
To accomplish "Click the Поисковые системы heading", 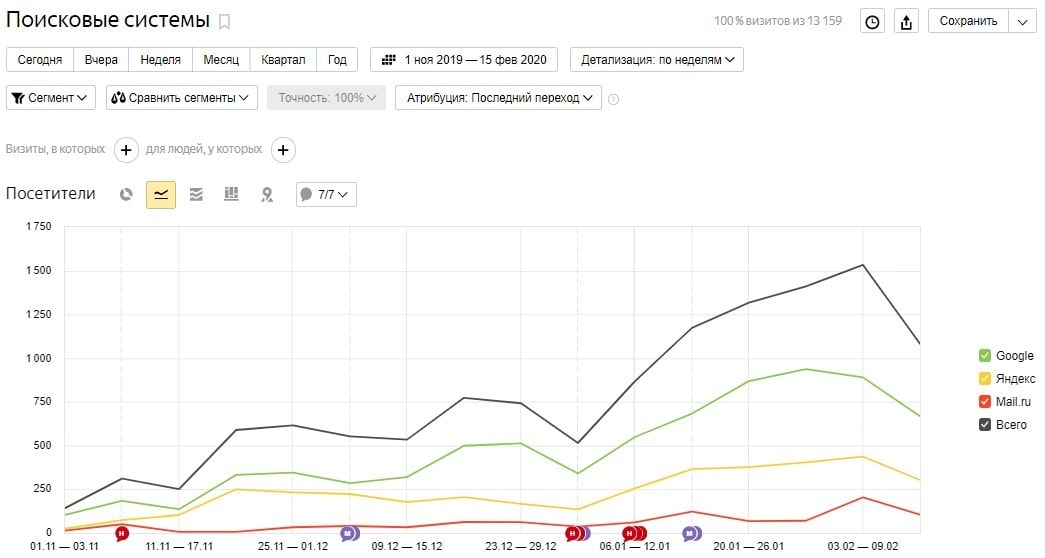I will click(x=108, y=20).
